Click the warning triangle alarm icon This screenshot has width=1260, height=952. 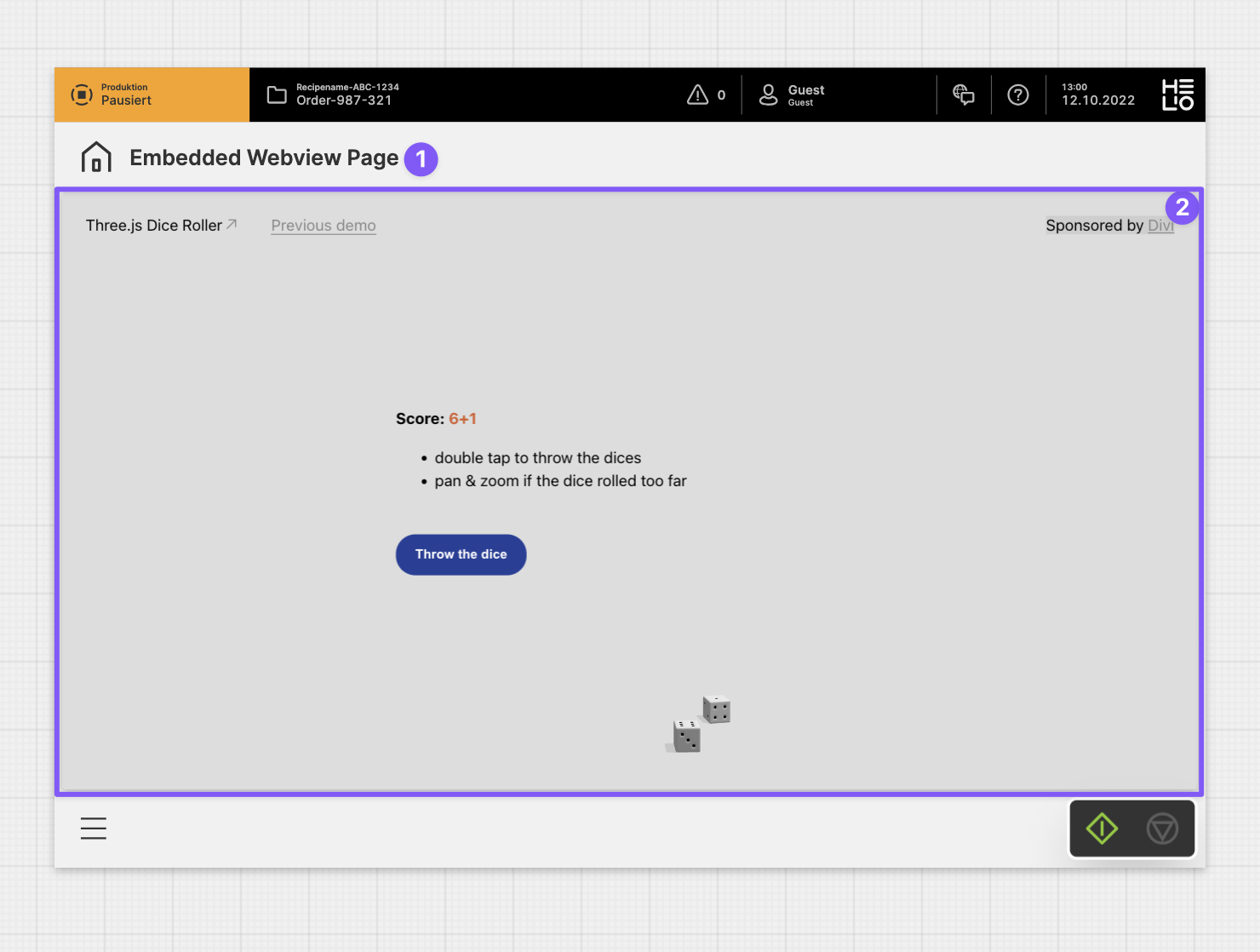[697, 95]
